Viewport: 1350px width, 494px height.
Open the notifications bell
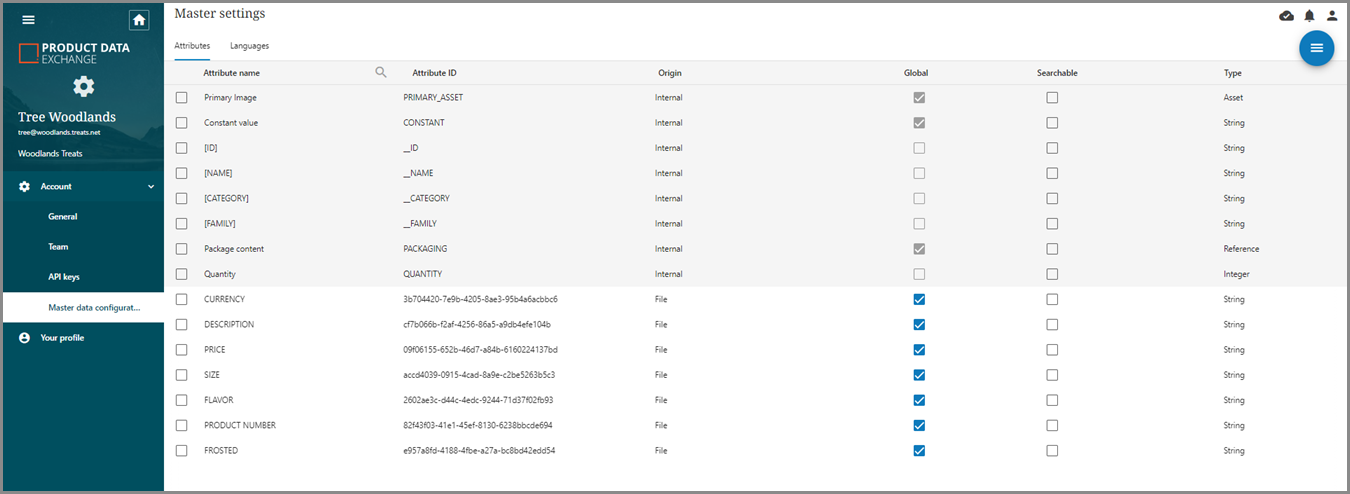1309,16
